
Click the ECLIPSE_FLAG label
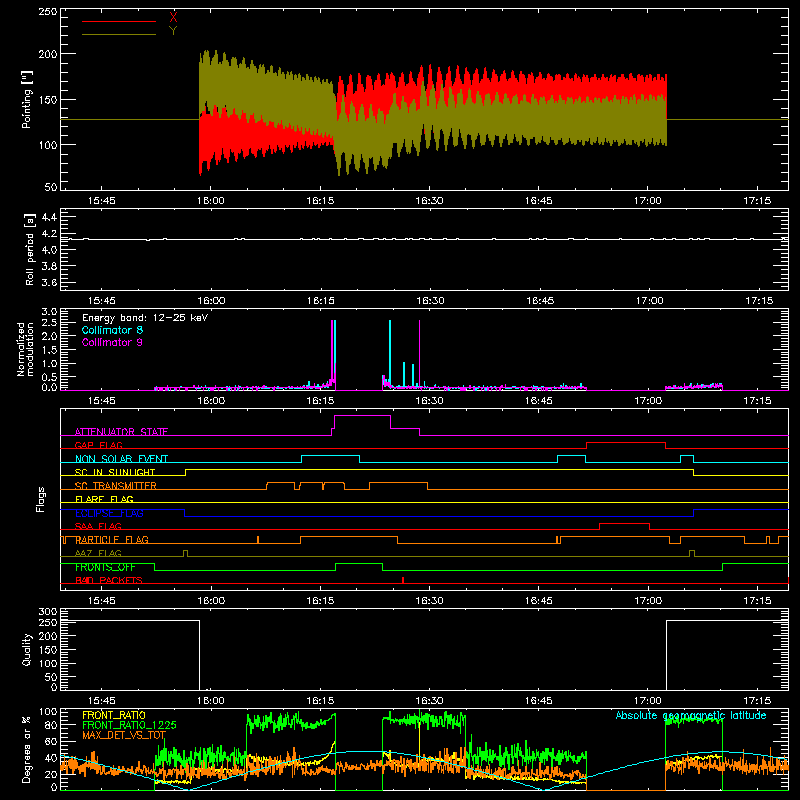(109, 513)
